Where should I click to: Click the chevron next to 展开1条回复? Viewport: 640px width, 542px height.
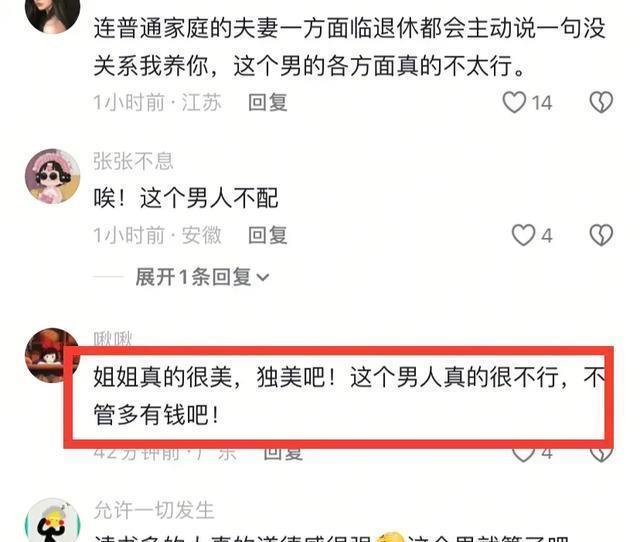(263, 278)
